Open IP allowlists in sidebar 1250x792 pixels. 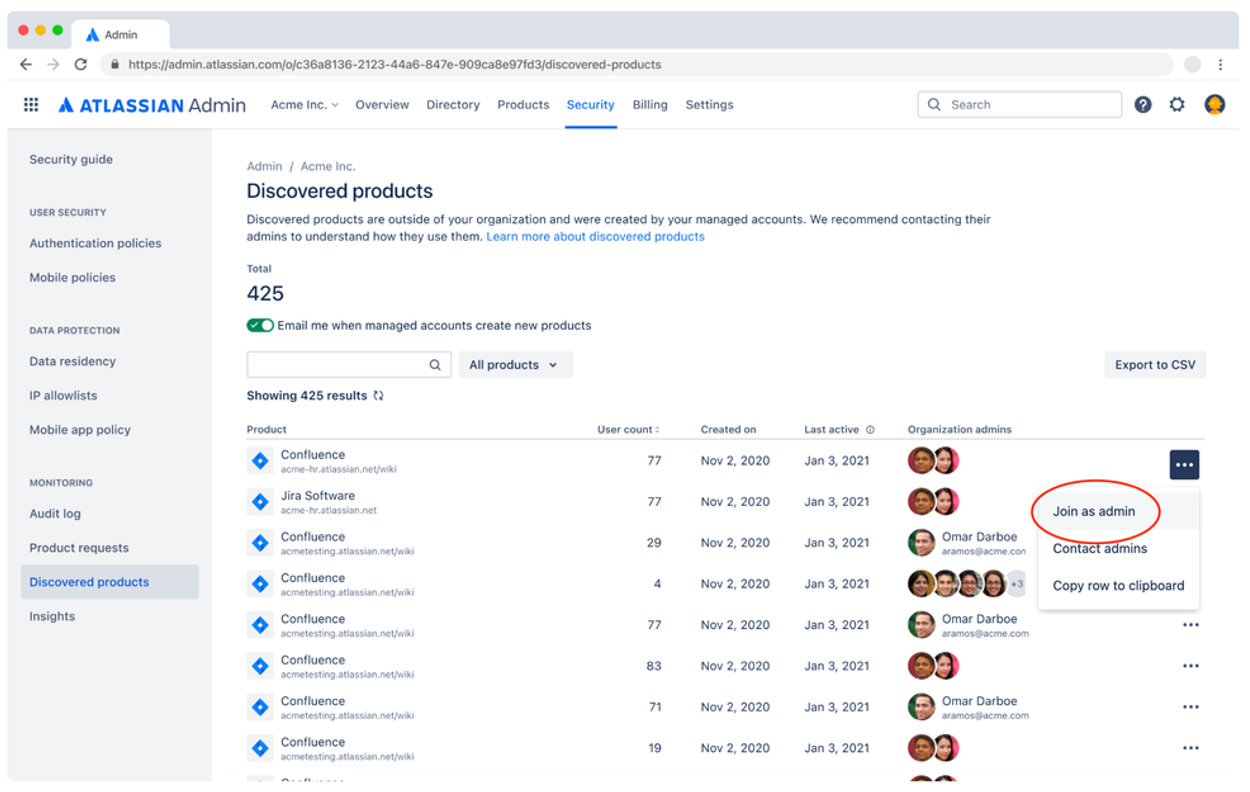coord(63,396)
